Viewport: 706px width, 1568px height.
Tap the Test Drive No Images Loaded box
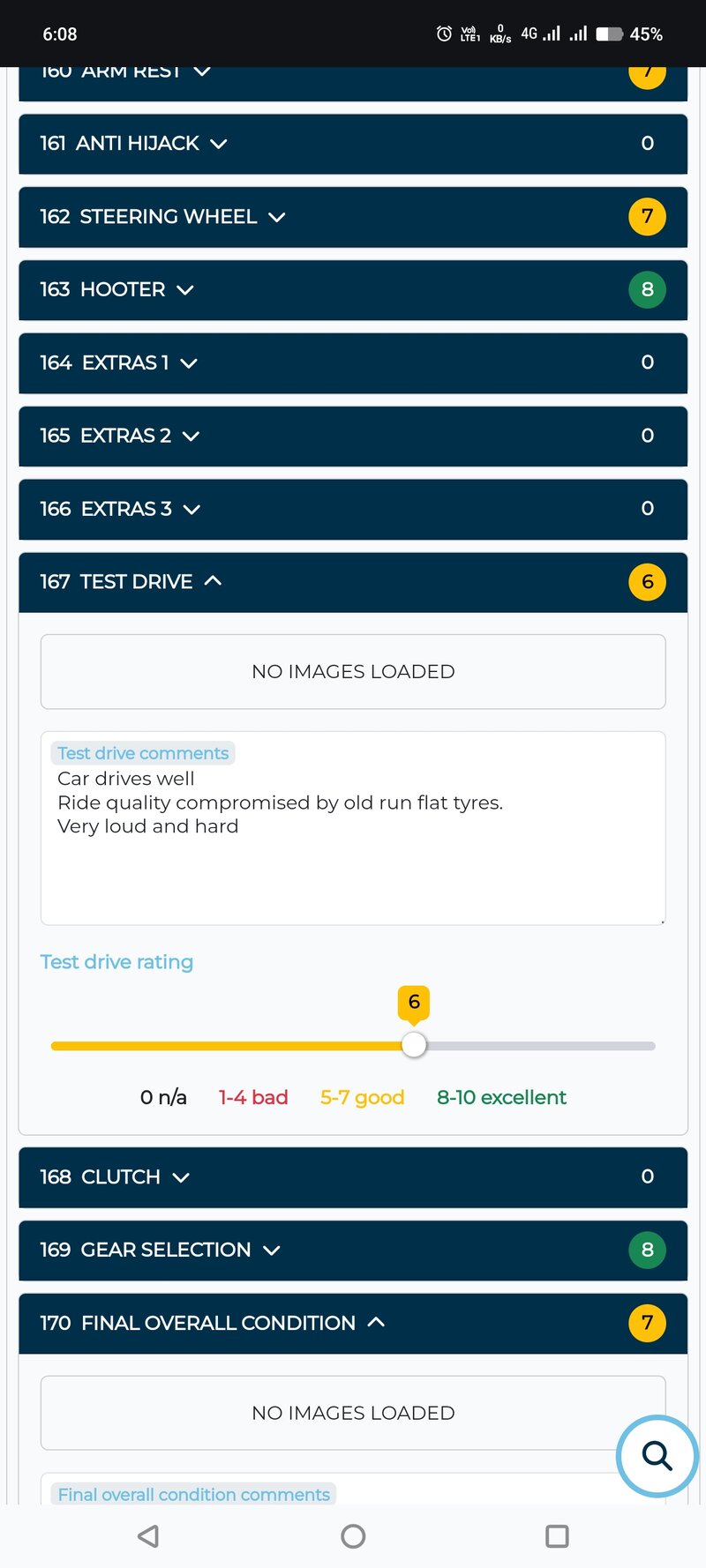click(353, 671)
